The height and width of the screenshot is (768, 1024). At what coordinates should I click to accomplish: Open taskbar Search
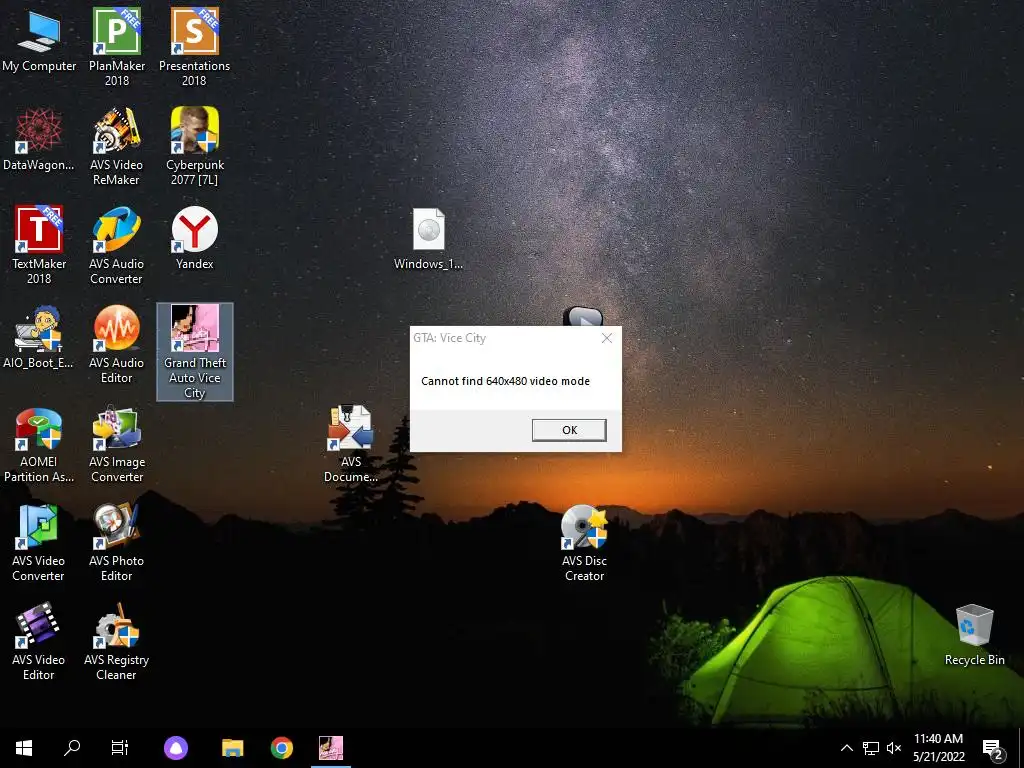(x=72, y=748)
